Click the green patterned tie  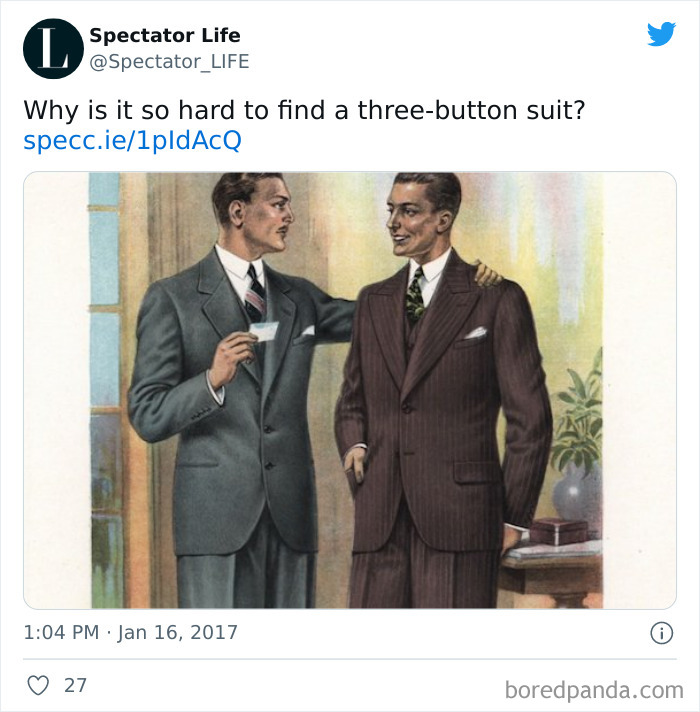[x=415, y=297]
